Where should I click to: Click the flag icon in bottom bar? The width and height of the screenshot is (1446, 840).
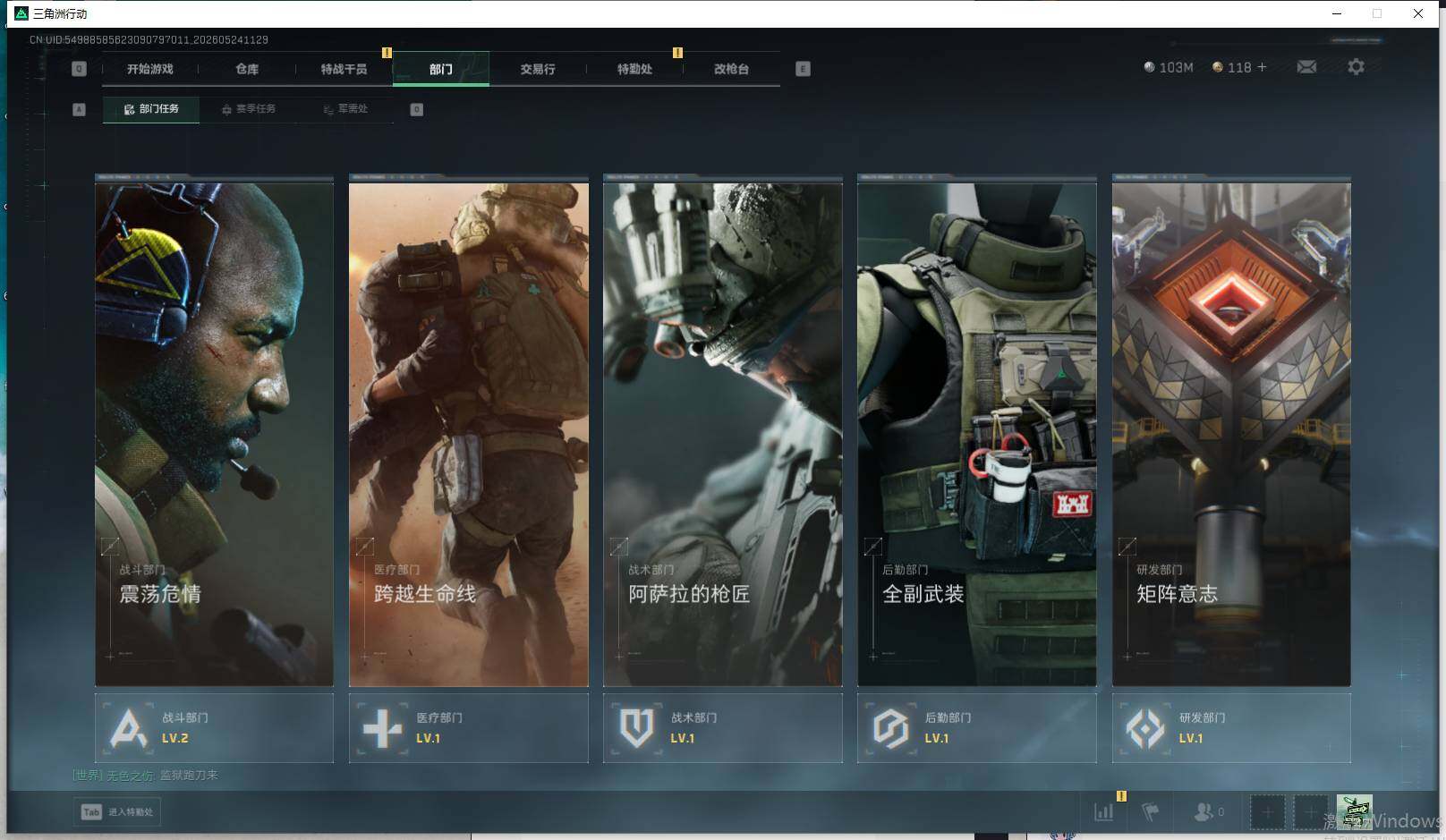point(1151,812)
